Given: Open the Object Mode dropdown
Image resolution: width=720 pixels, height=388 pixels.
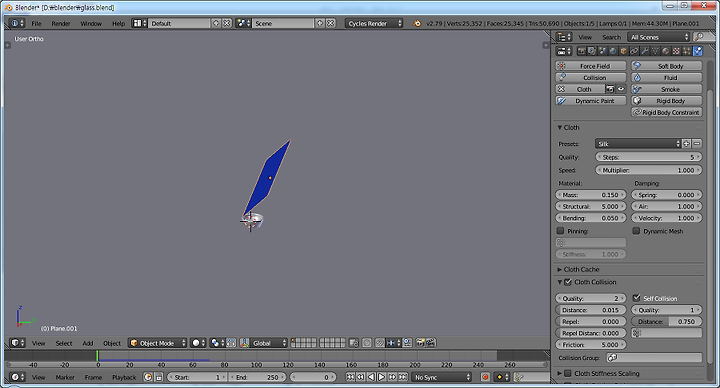Looking at the screenshot, I should pos(158,343).
